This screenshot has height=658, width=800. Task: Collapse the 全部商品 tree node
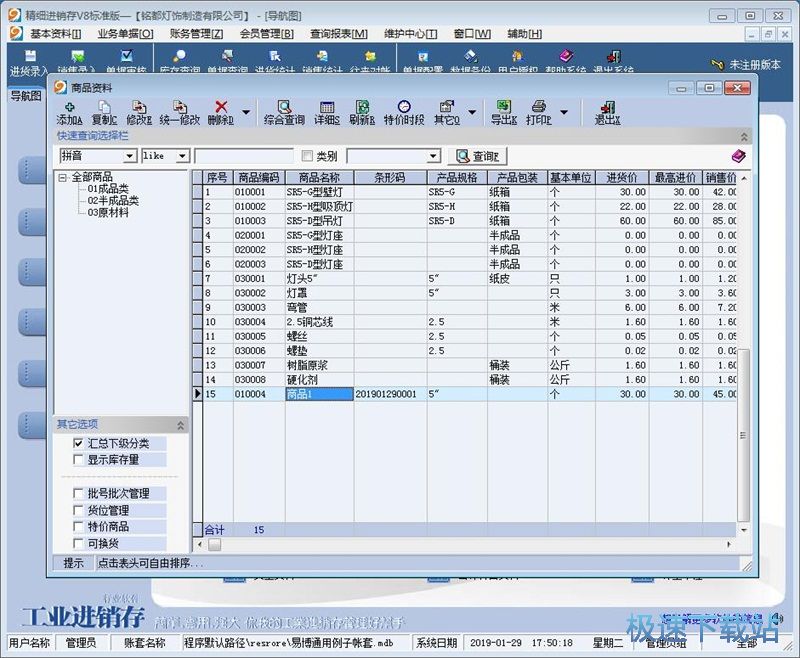(63, 178)
